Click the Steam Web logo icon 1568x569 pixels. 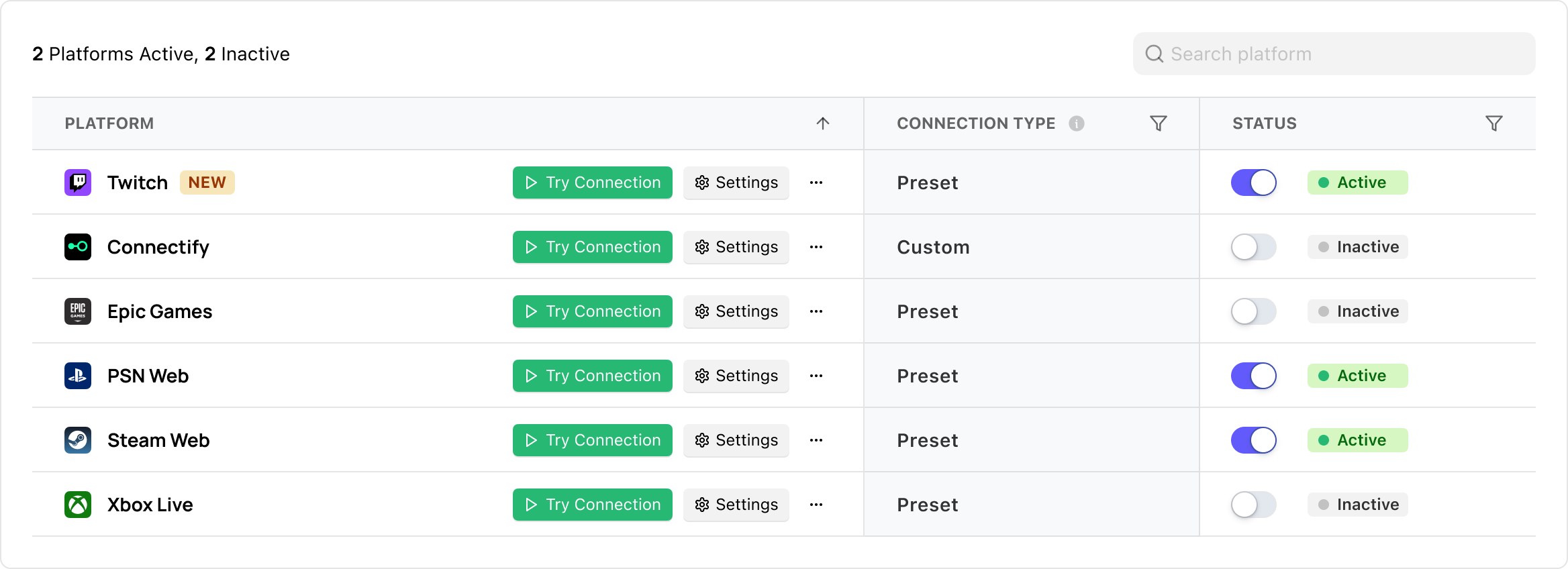pos(78,440)
